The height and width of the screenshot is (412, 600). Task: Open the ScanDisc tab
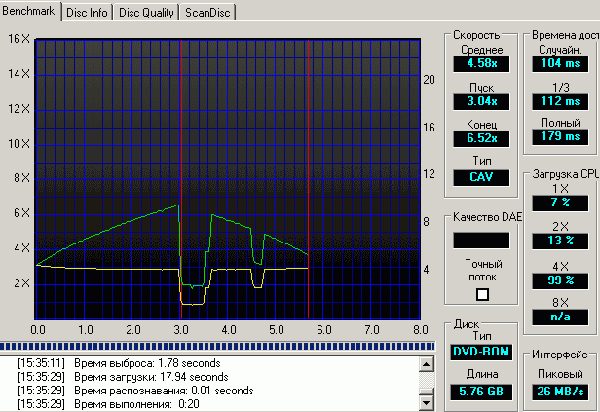pyautogui.click(x=207, y=13)
